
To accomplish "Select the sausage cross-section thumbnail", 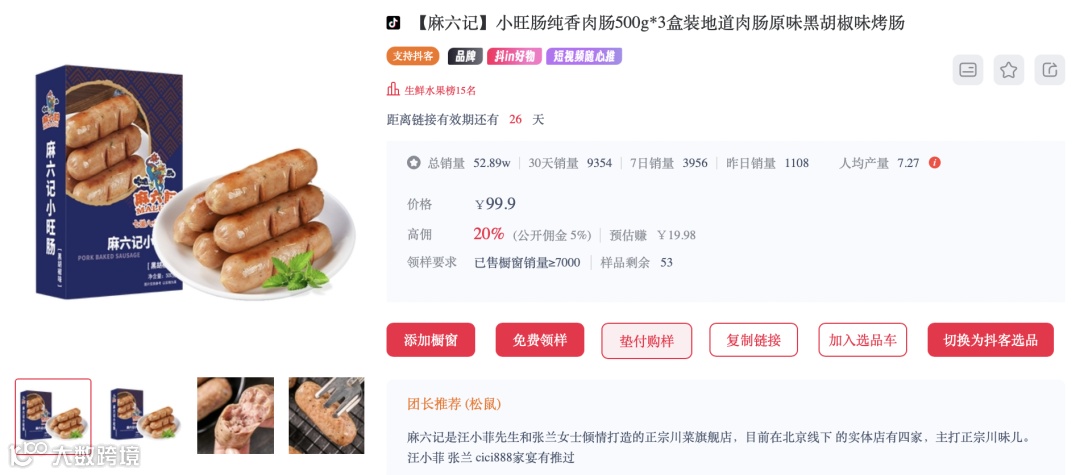I will click(x=236, y=416).
